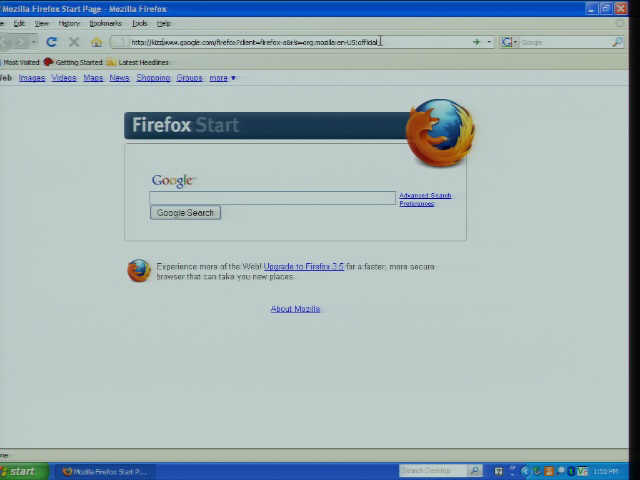This screenshot has width=640, height=480.
Task: Click the Google logo on start page
Action: coord(173,180)
